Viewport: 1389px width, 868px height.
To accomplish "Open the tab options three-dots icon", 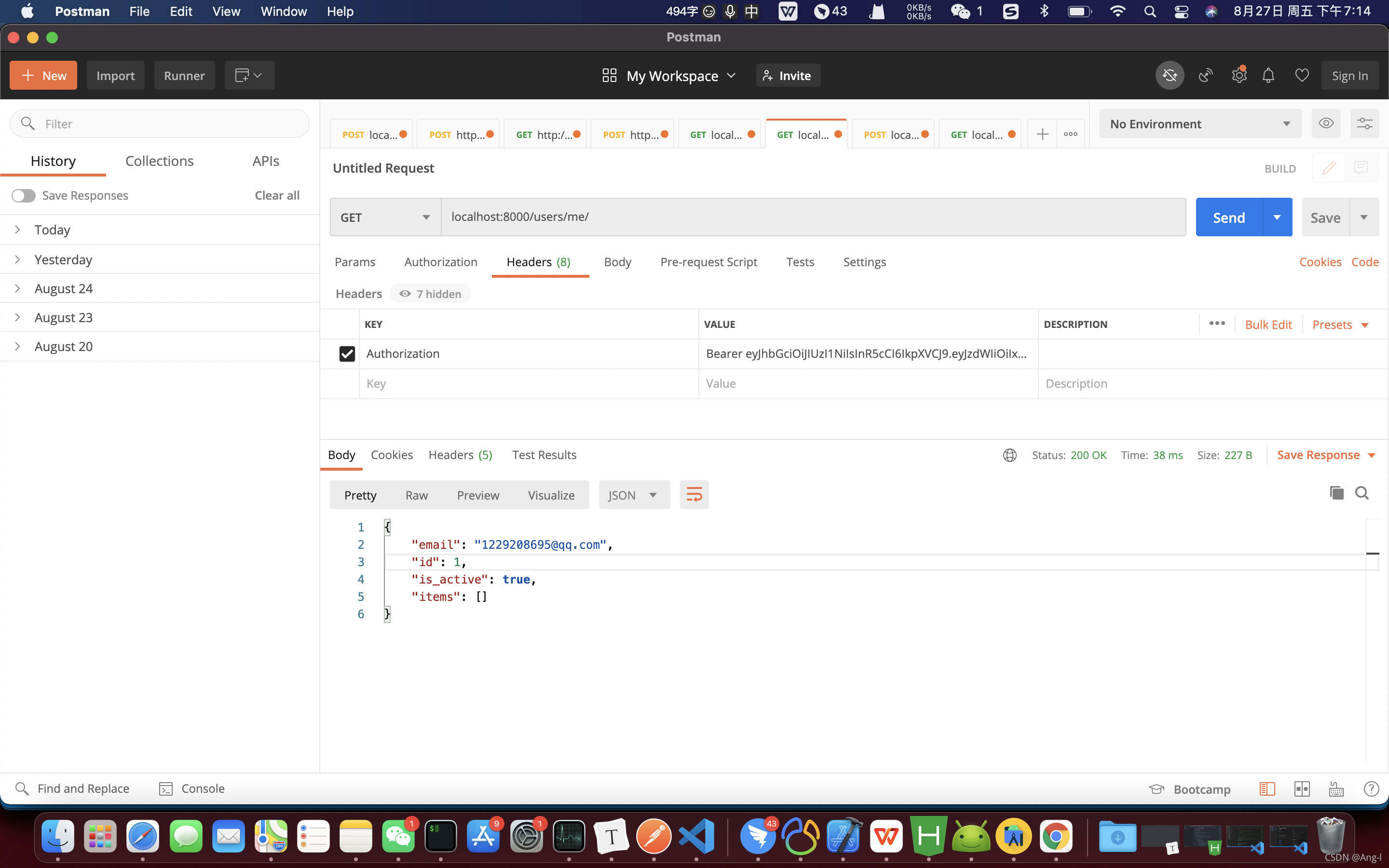I will pyautogui.click(x=1071, y=135).
